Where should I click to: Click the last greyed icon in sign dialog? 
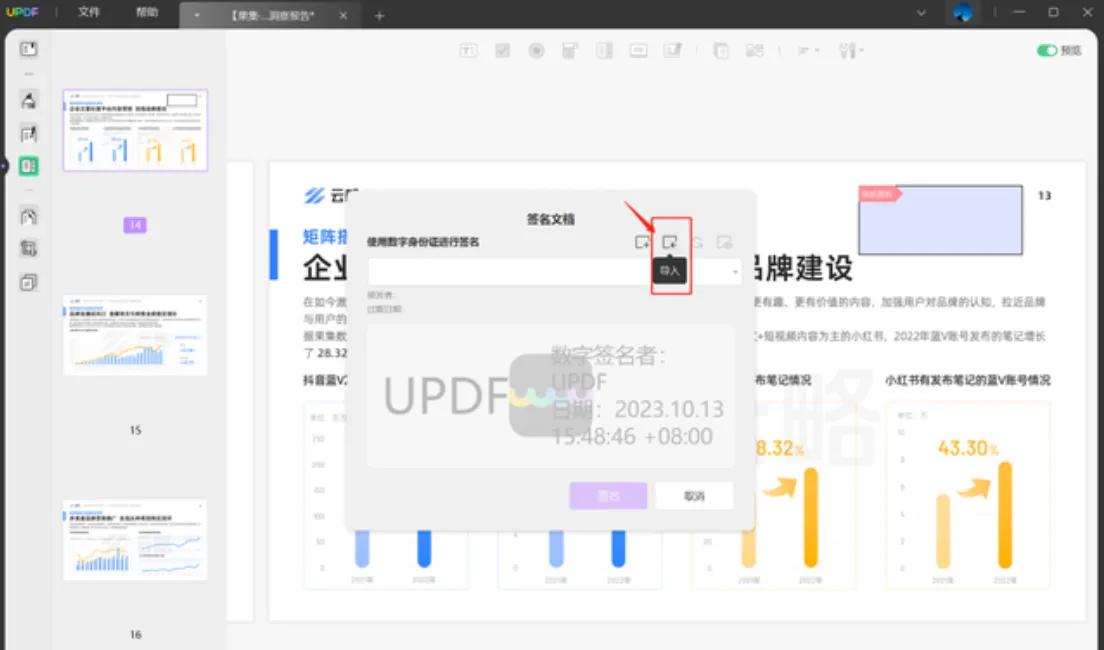click(724, 242)
